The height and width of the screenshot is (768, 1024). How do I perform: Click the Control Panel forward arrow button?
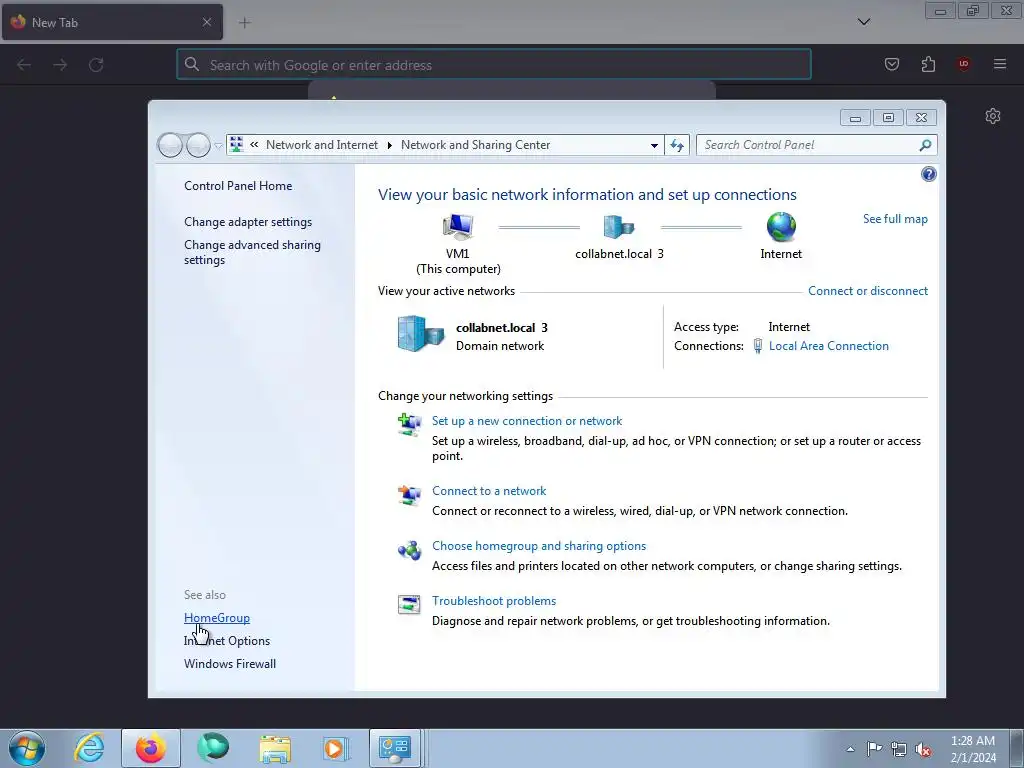[198, 145]
